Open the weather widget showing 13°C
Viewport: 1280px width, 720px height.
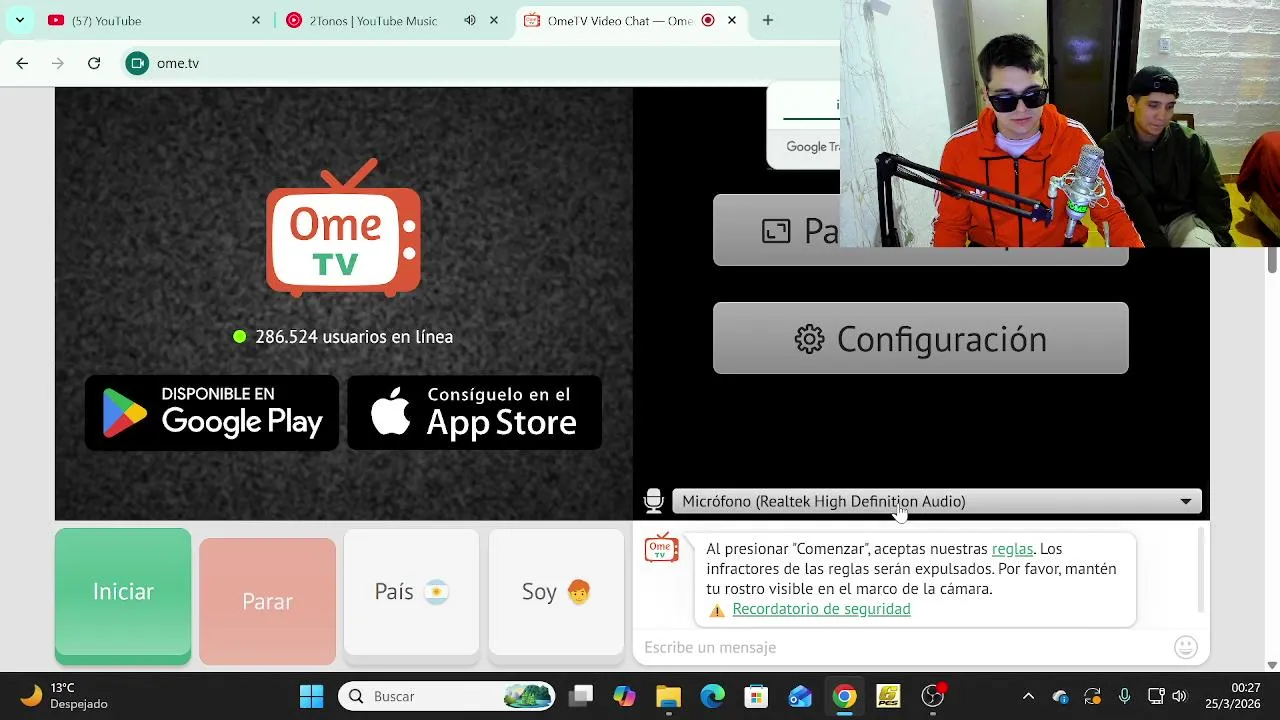point(64,696)
